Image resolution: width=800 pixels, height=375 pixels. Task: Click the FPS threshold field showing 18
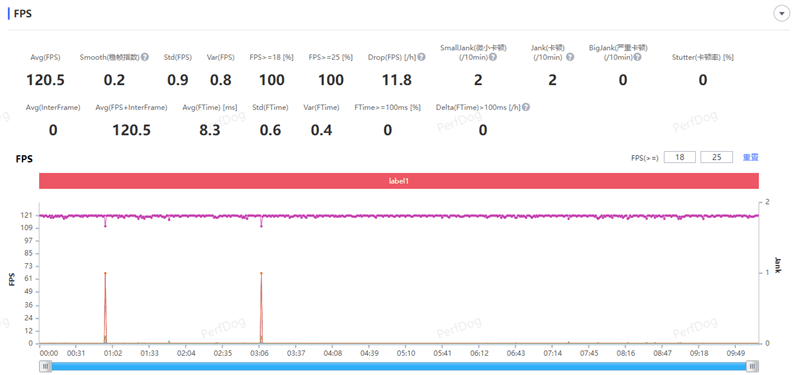(x=680, y=157)
